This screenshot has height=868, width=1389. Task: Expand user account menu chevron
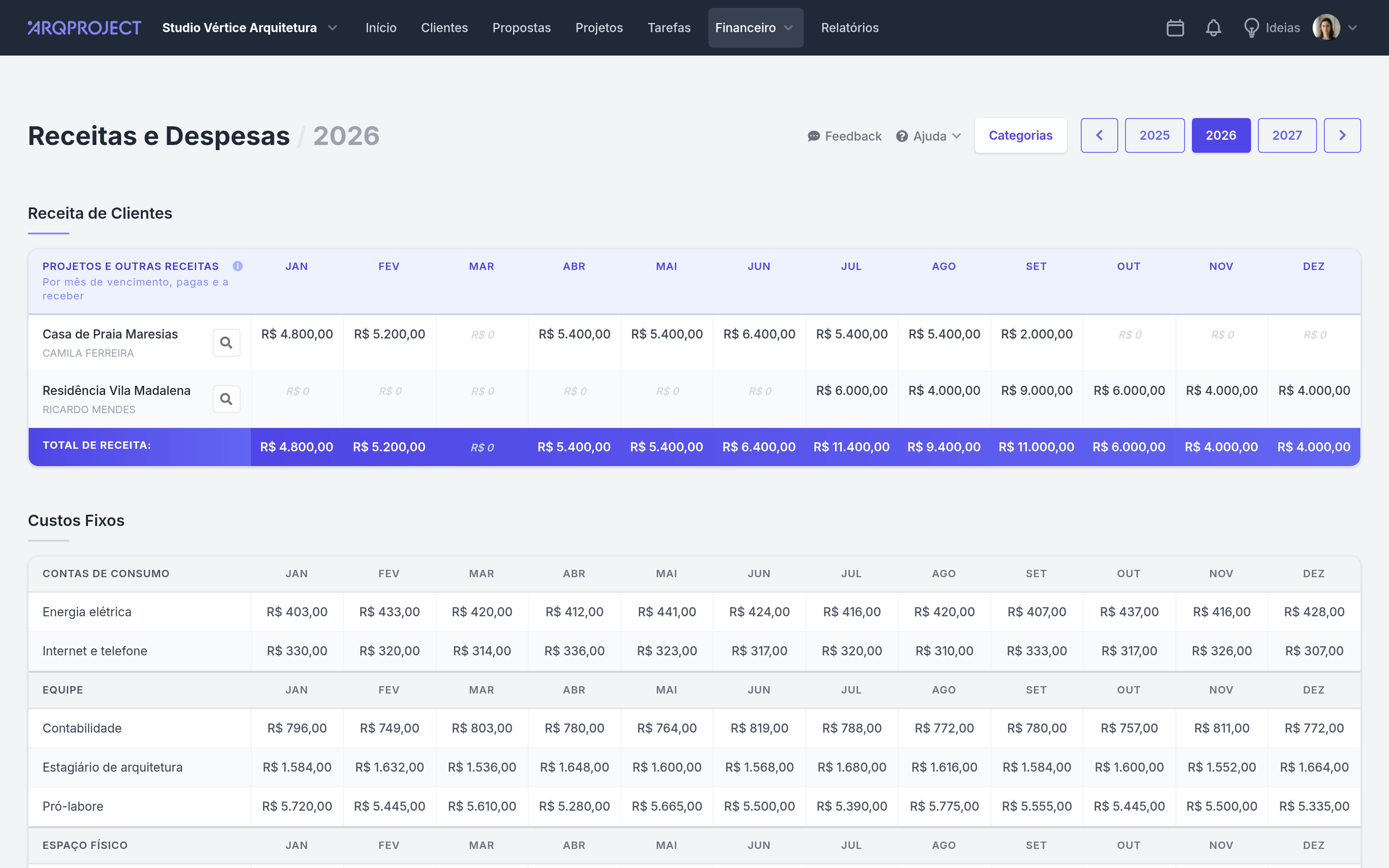(1352, 27)
